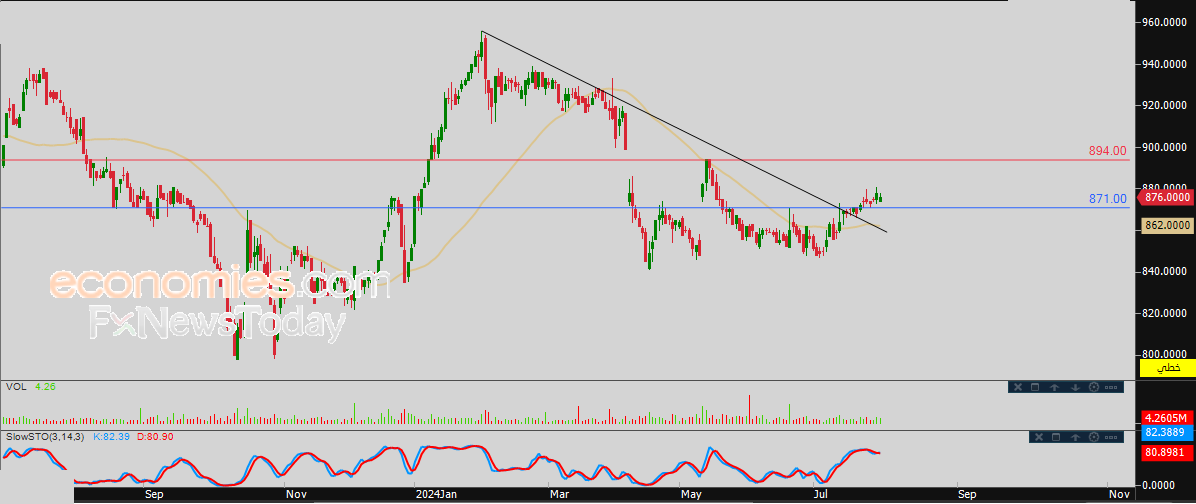Open SlowSTO indicator settings gear
Viewport: 1196px width, 504px height.
click(x=1093, y=437)
